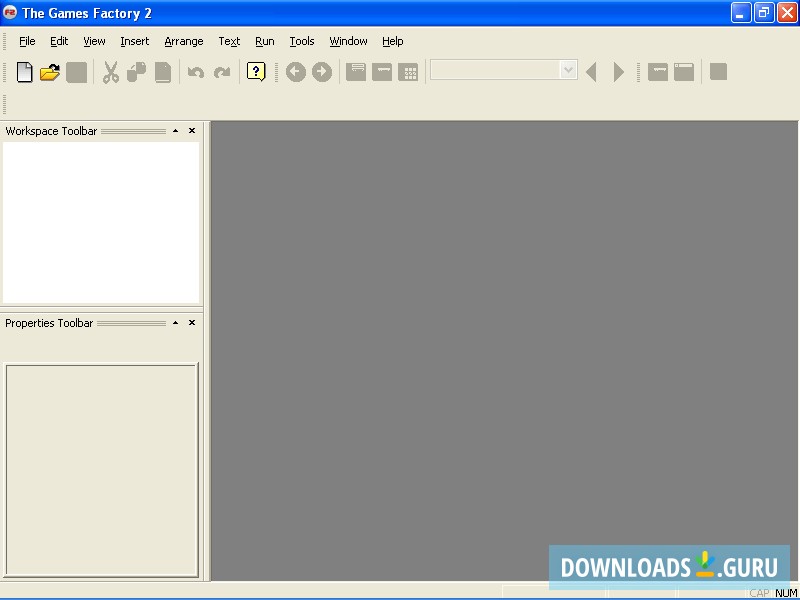Create a new application with New icon
This screenshot has width=800, height=600.
coord(24,72)
